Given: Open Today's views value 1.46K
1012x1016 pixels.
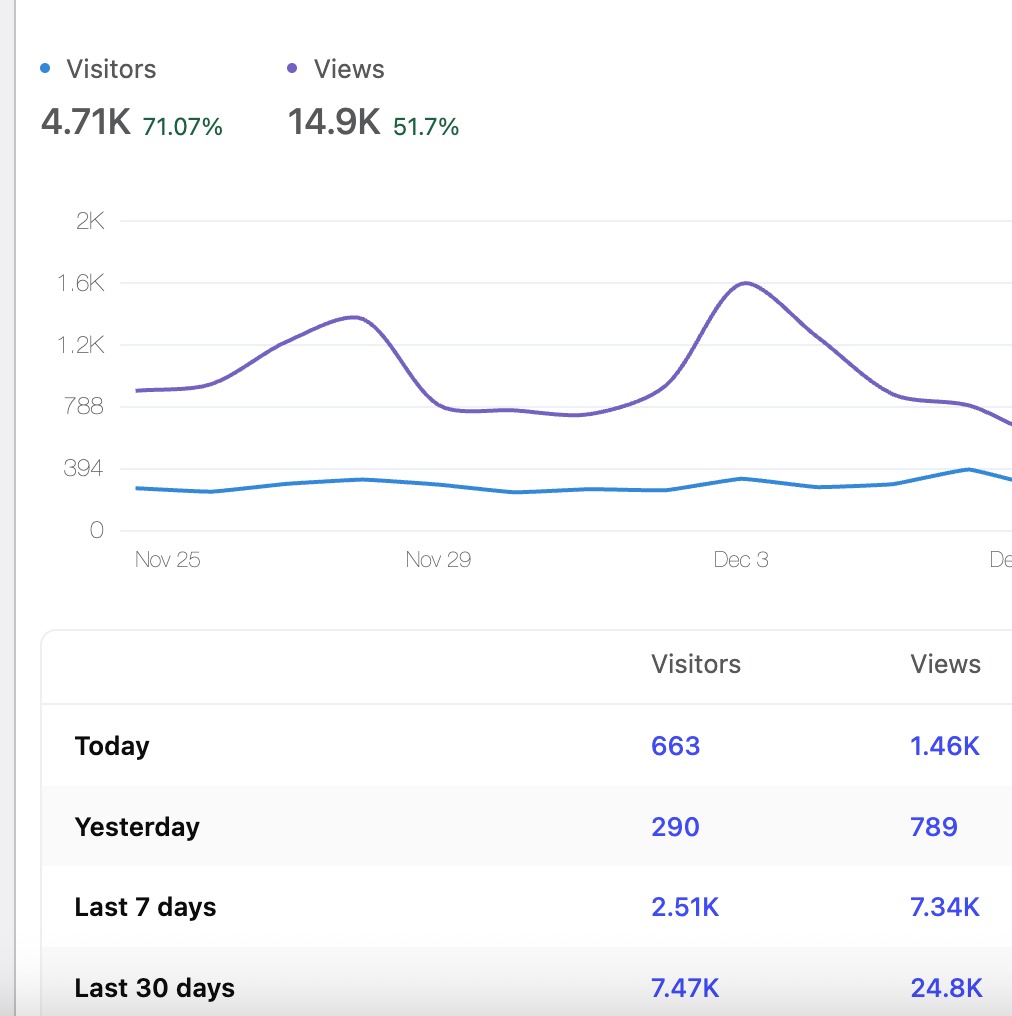Looking at the screenshot, I should [944, 746].
